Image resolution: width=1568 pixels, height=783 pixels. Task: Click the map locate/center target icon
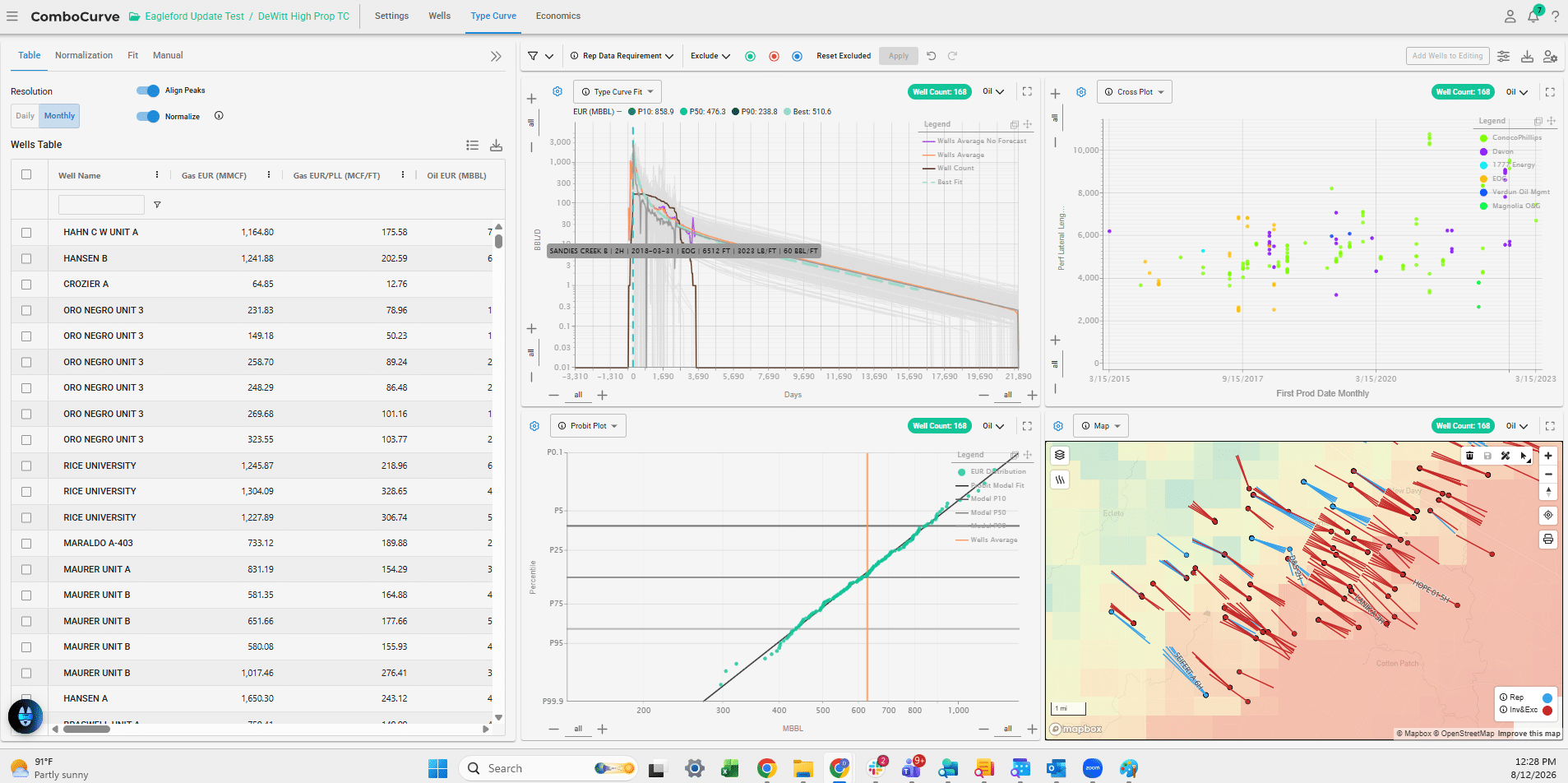coord(1548,515)
